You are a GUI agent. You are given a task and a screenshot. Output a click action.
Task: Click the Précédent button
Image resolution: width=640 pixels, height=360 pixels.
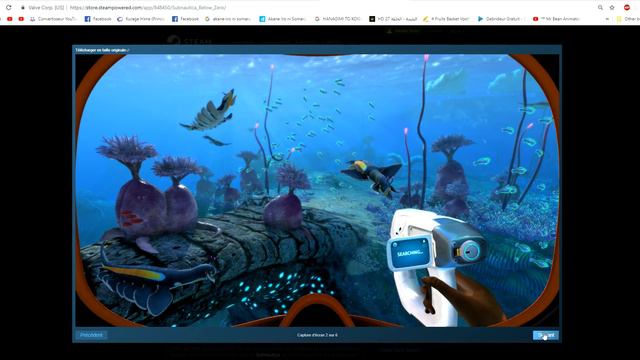coord(91,335)
